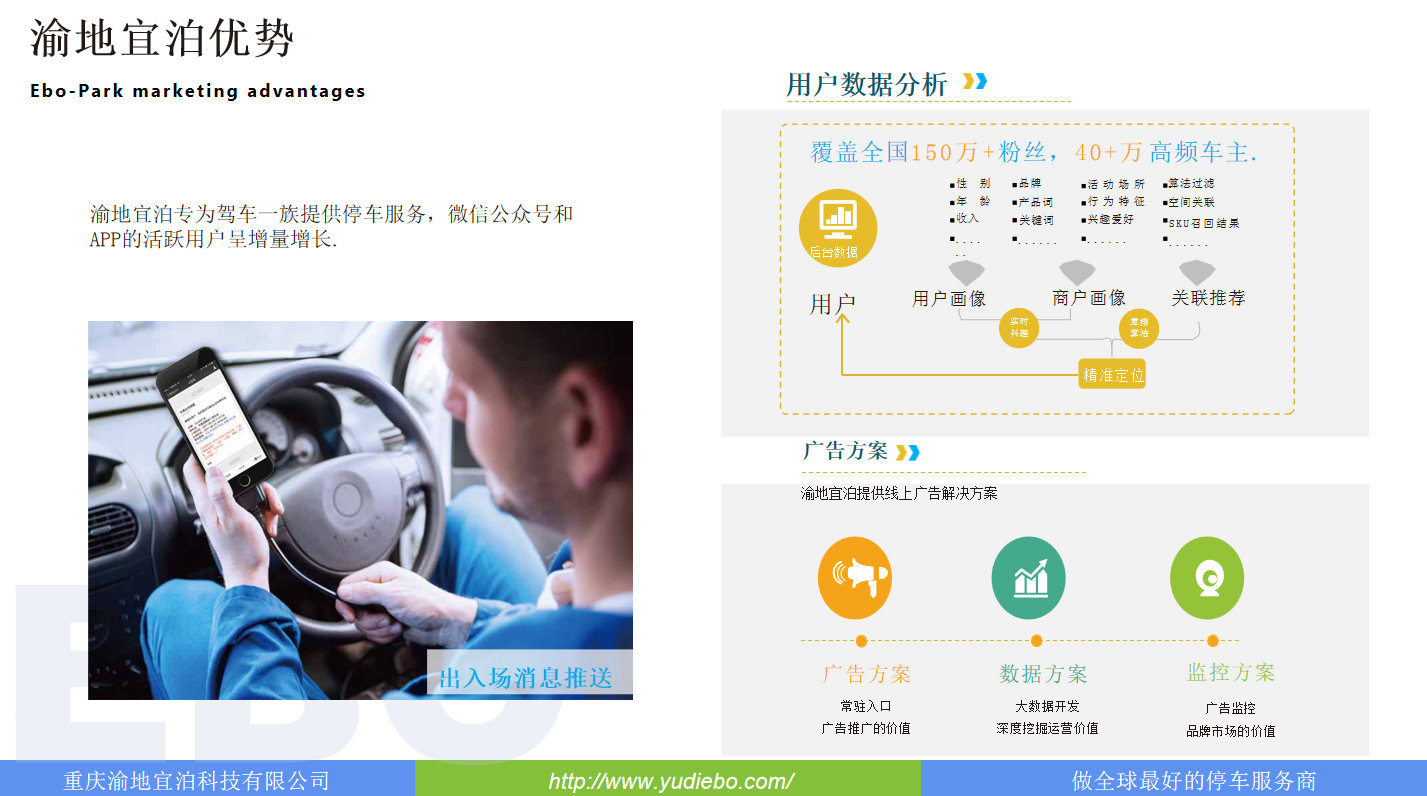The height and width of the screenshot is (796, 1427).
Task: Click the gray diamond above 关联推荐
Action: click(1196, 272)
